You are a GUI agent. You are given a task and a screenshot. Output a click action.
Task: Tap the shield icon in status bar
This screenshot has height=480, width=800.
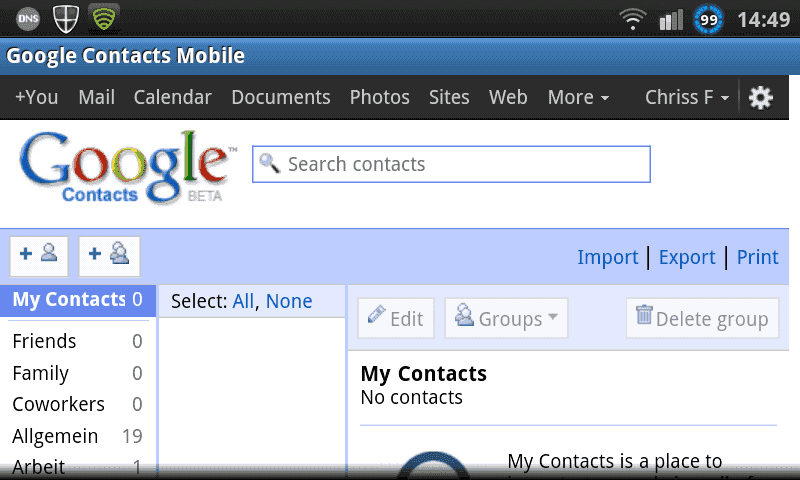(66, 19)
